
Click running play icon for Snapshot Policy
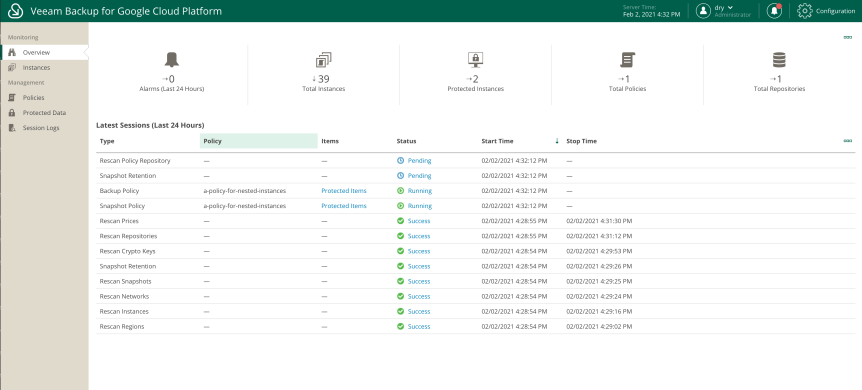[400, 206]
